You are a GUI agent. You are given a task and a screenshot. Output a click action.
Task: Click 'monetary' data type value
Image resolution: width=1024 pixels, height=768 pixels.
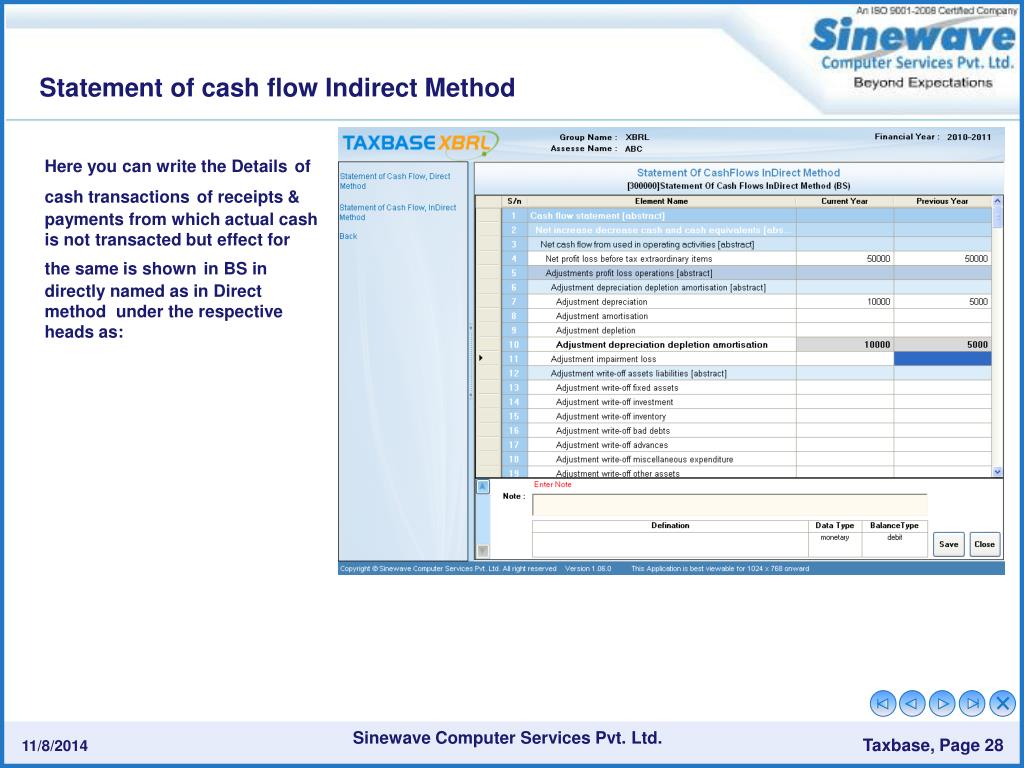[835, 538]
